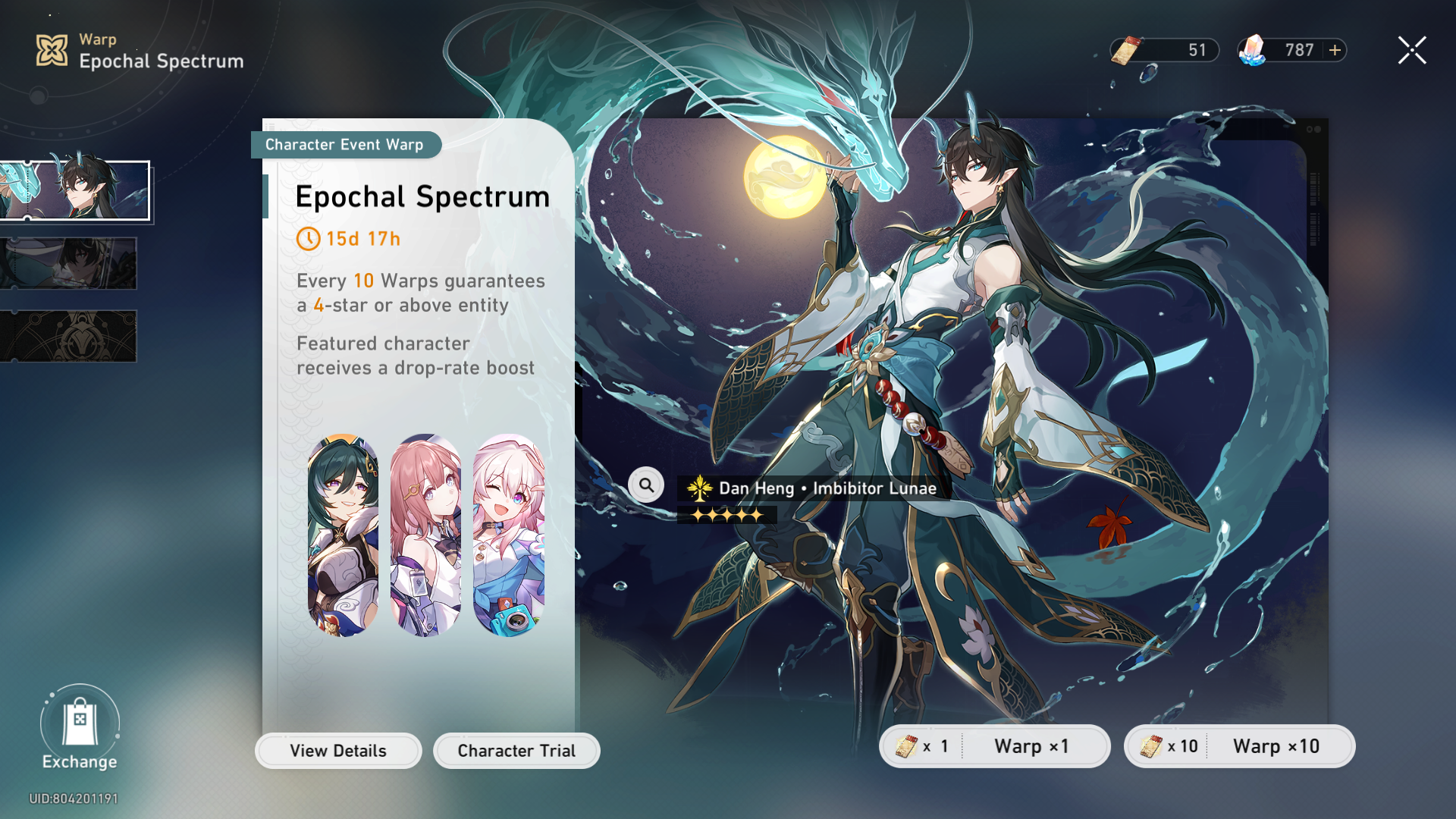This screenshot has height=819, width=1456.
Task: Click the Warp logo icon top left
Action: click(x=52, y=51)
